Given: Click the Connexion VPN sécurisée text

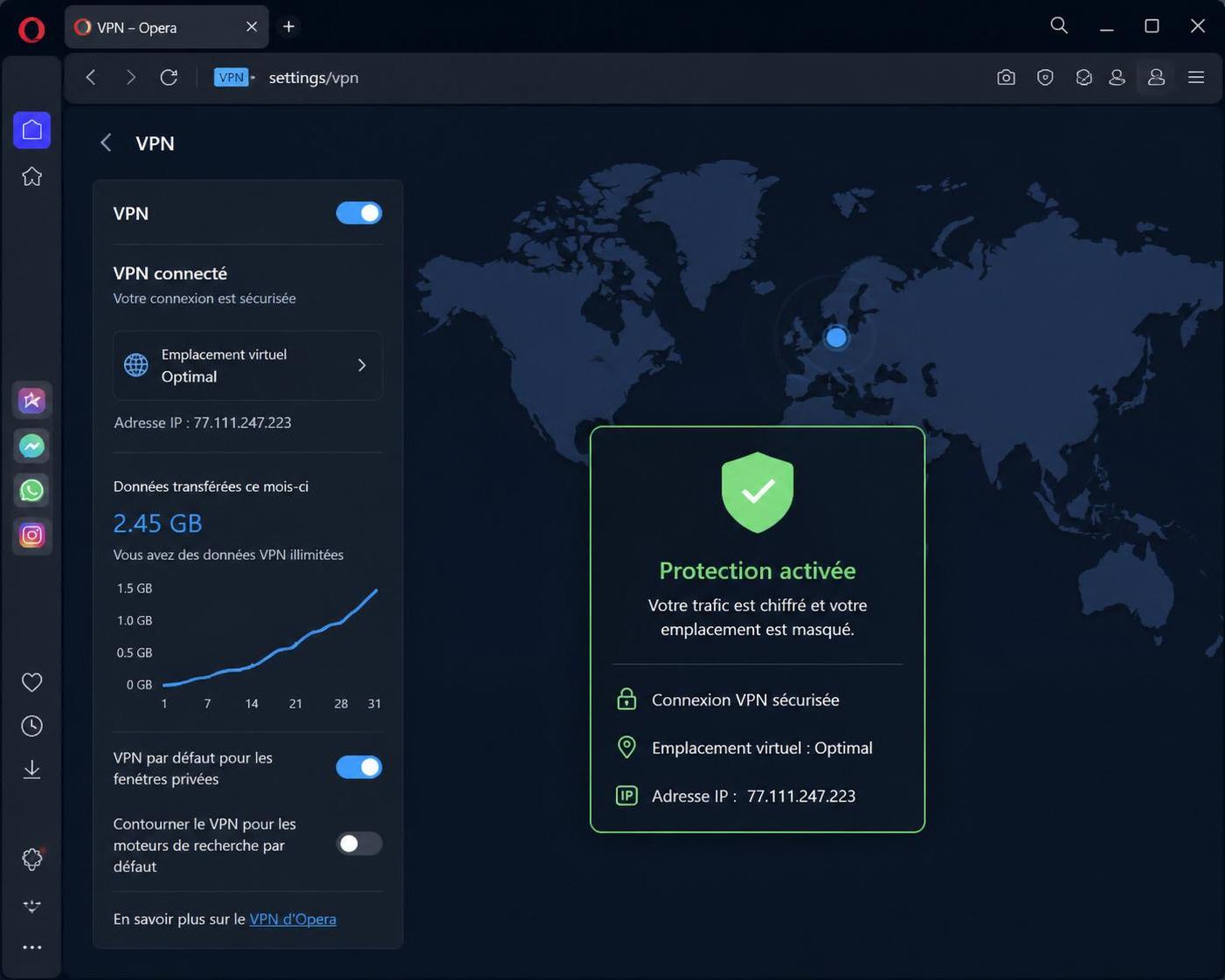Looking at the screenshot, I should click(745, 700).
